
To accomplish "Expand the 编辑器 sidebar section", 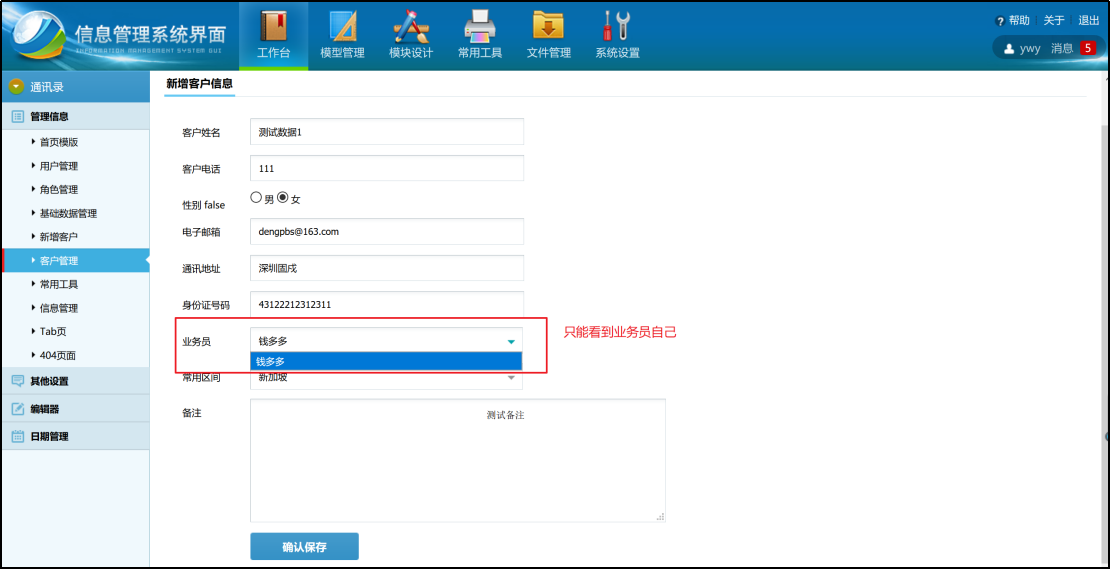I will click(x=75, y=409).
